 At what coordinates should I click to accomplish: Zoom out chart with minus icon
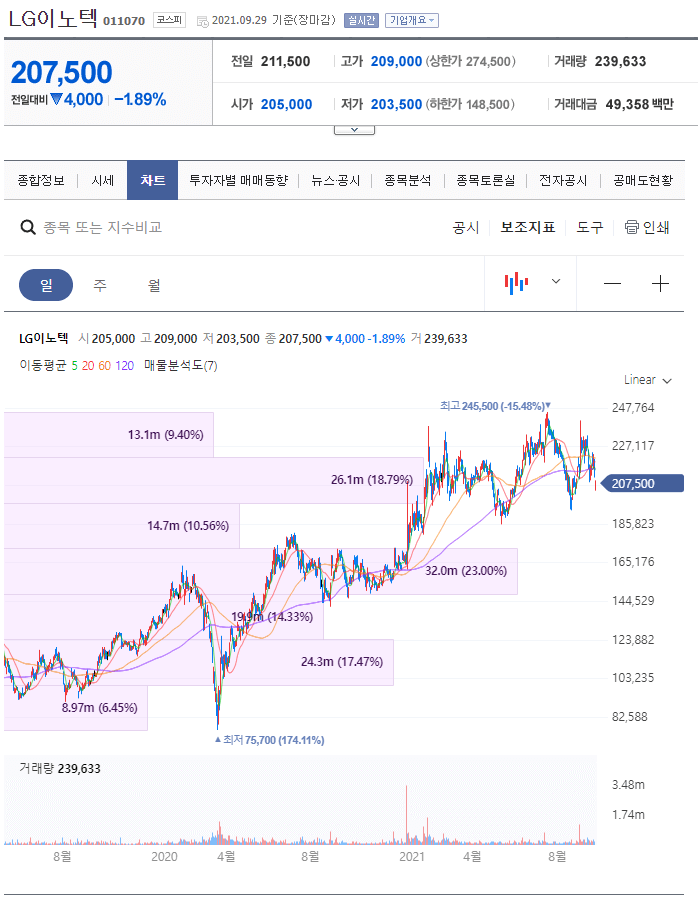point(612,283)
